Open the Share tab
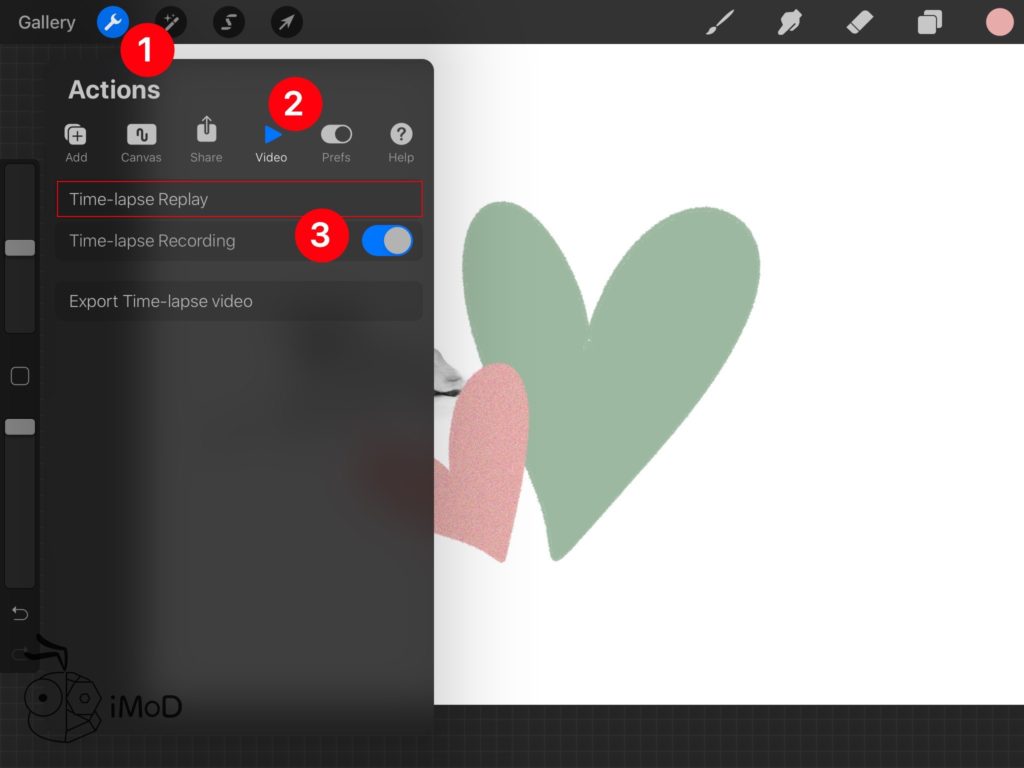The width and height of the screenshot is (1024, 768). (x=206, y=141)
